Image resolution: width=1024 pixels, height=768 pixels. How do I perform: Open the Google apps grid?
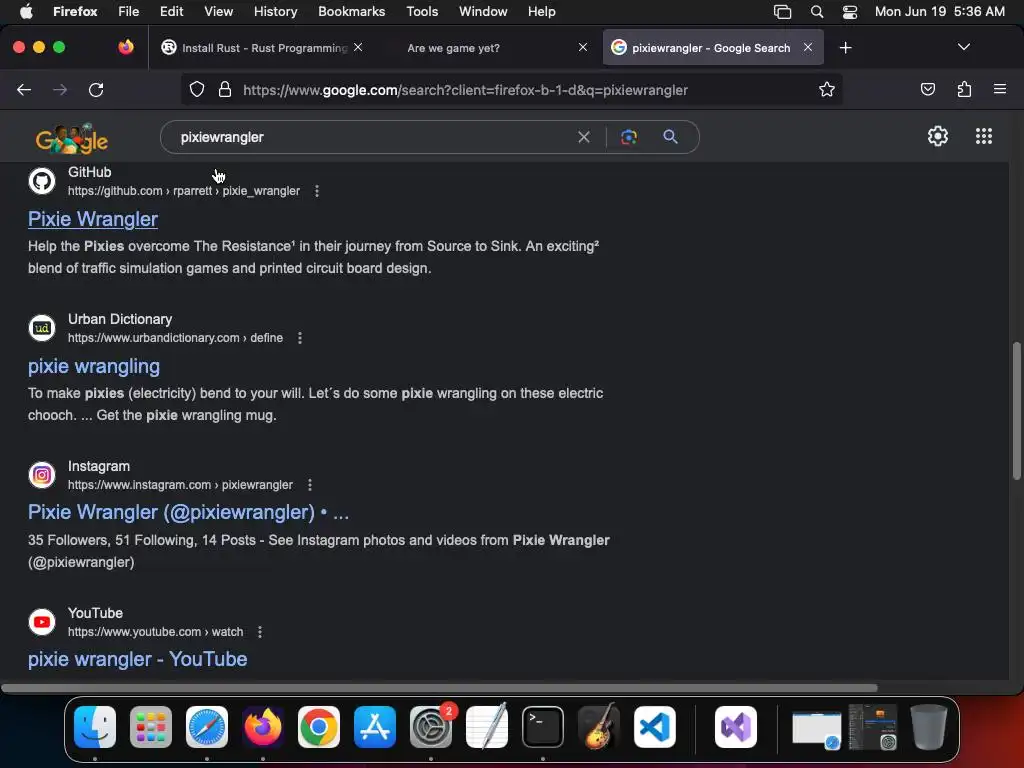pos(984,136)
